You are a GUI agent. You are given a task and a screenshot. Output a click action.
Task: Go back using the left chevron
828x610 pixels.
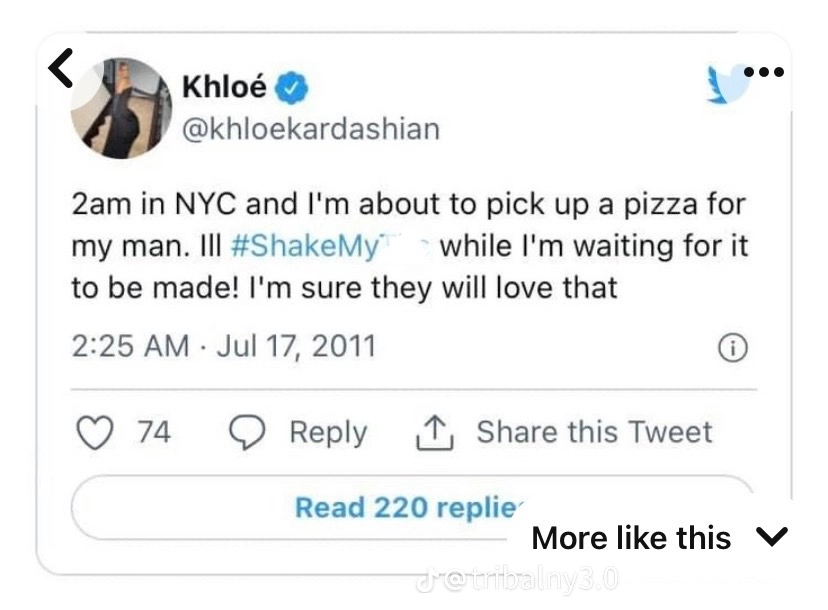tap(62, 65)
